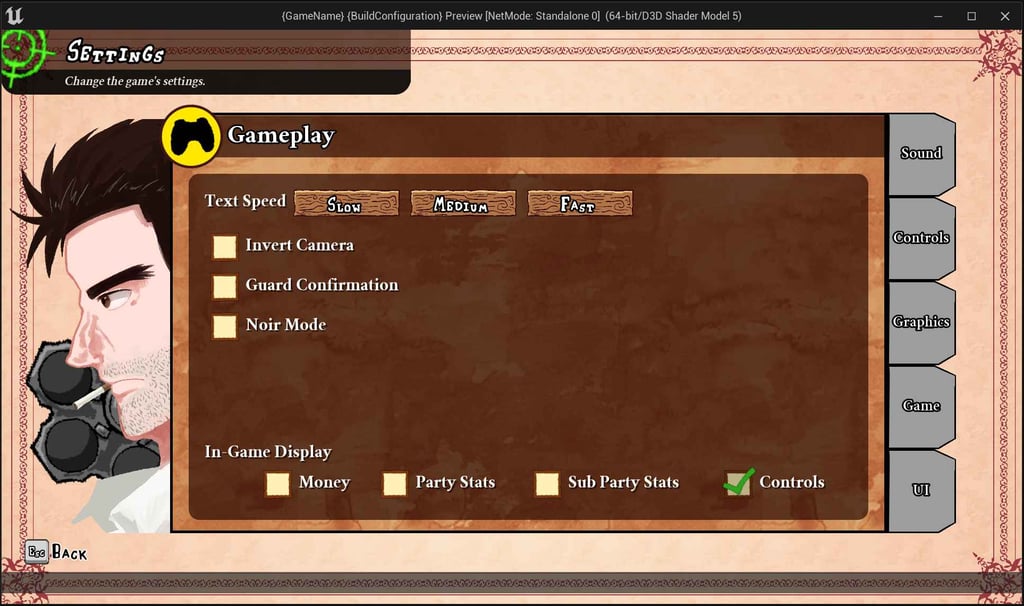Click the Unreal Engine logo in title bar

[14, 15]
